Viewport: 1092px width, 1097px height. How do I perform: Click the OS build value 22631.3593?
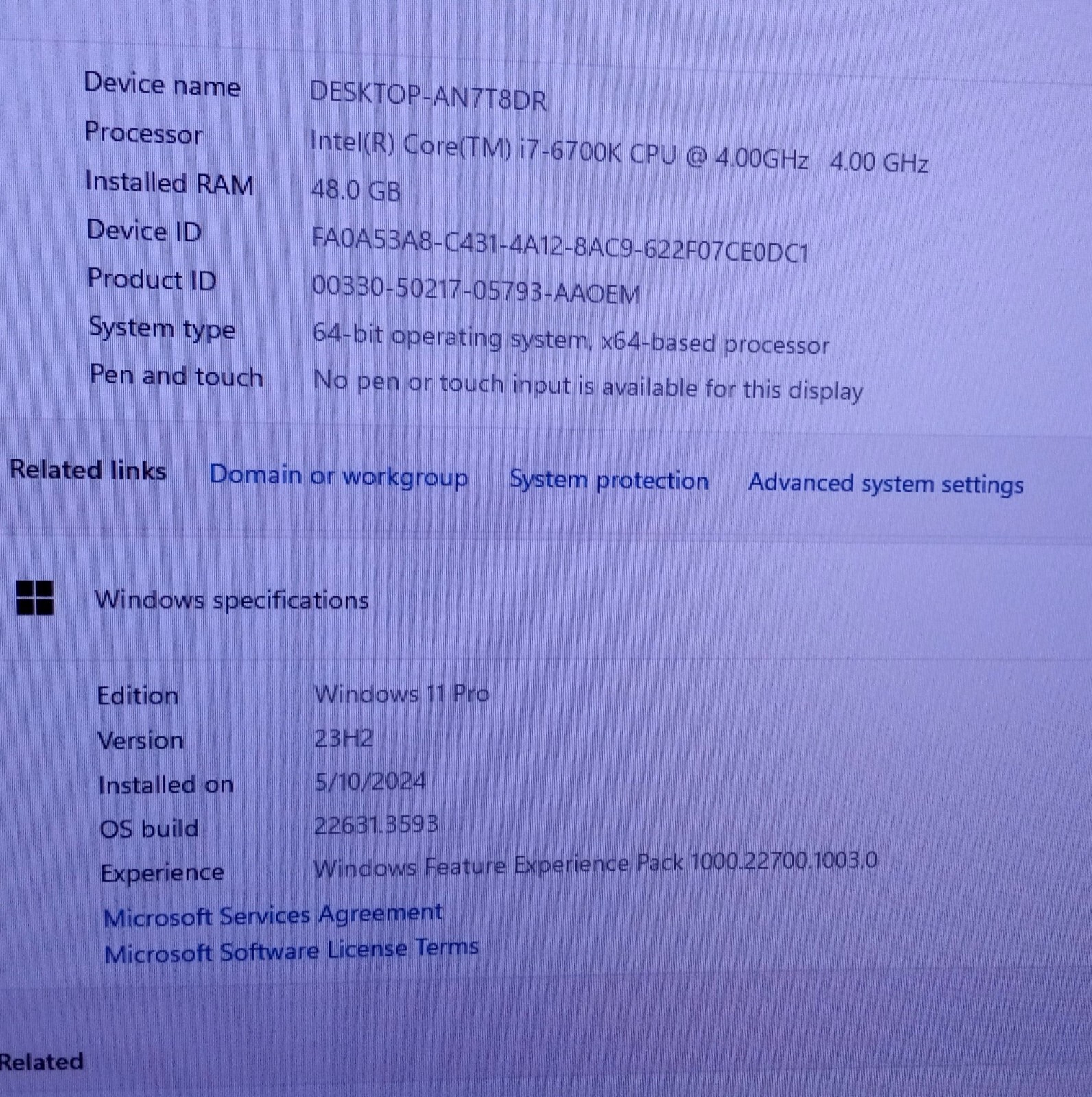[x=376, y=824]
